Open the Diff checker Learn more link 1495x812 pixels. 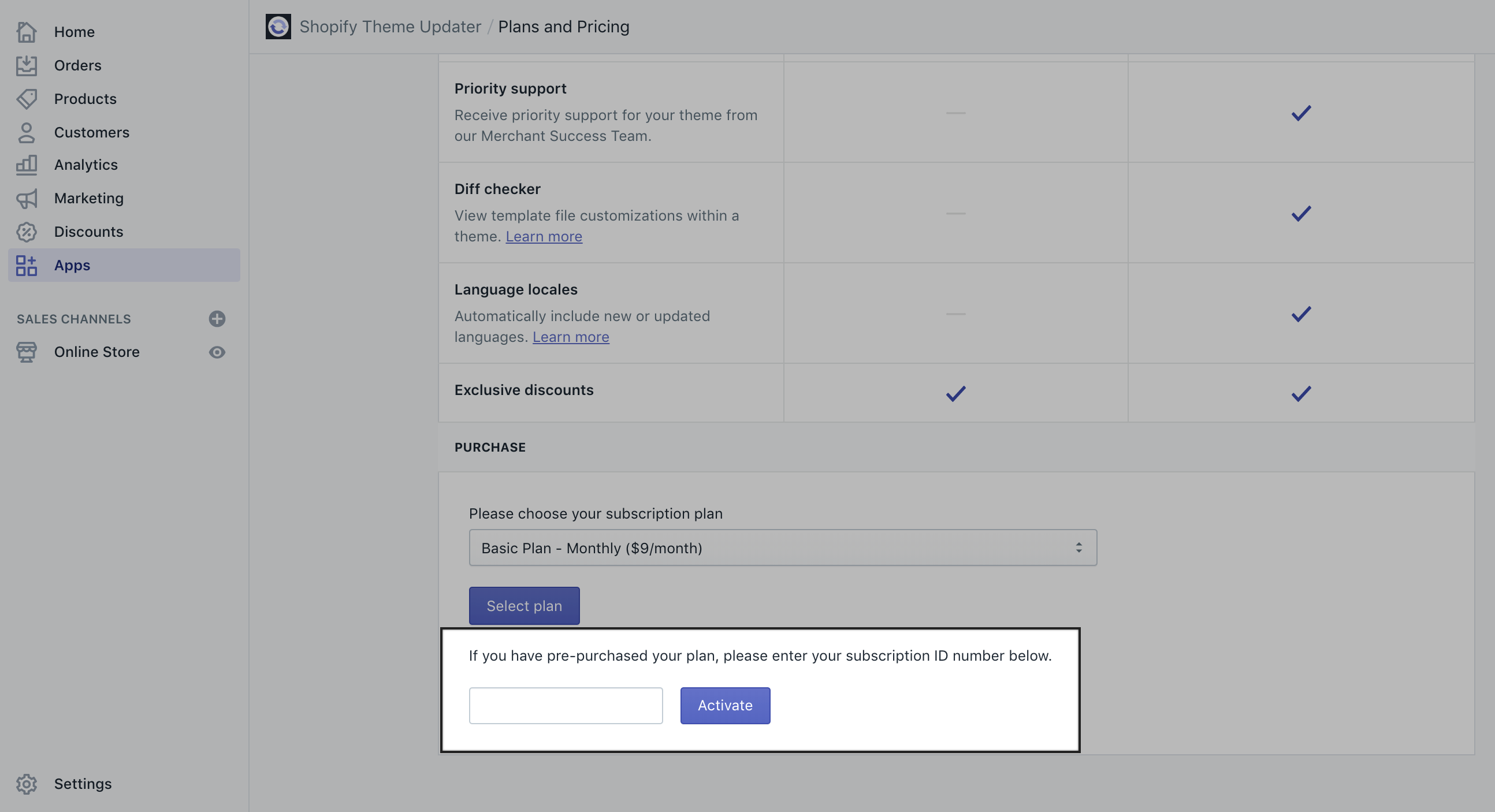tap(543, 237)
